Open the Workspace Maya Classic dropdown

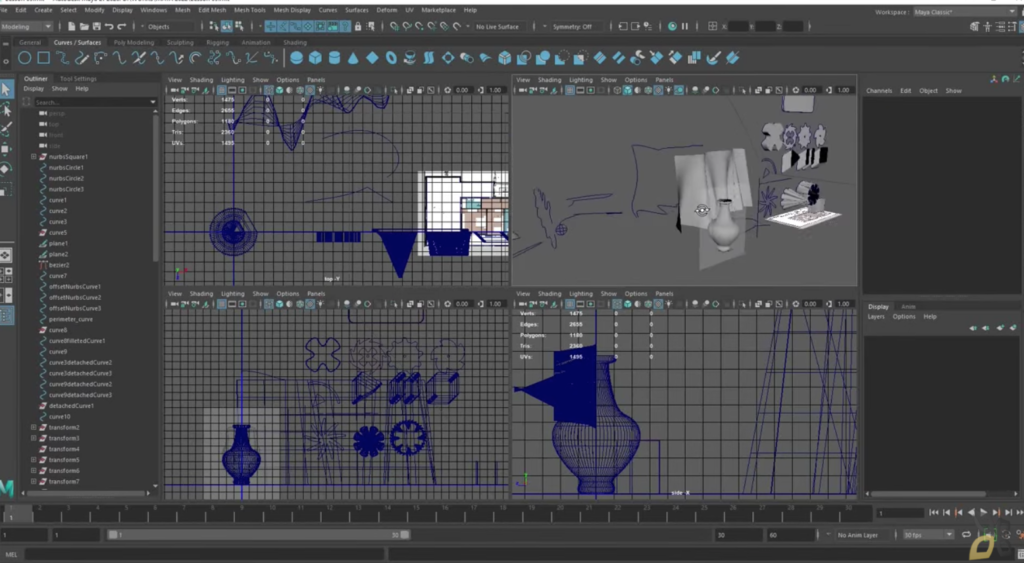[x=963, y=12]
